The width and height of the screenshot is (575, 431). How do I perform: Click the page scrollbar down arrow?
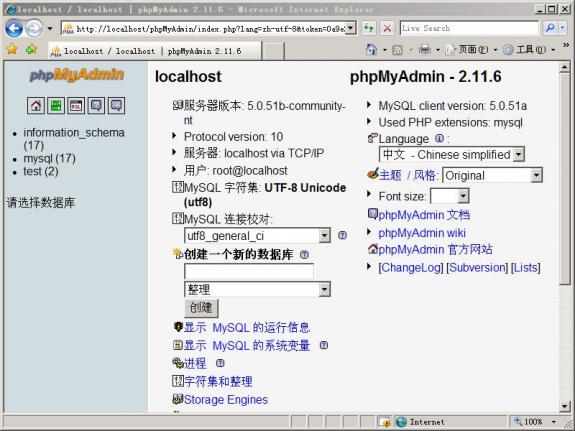pyautogui.click(x=565, y=406)
